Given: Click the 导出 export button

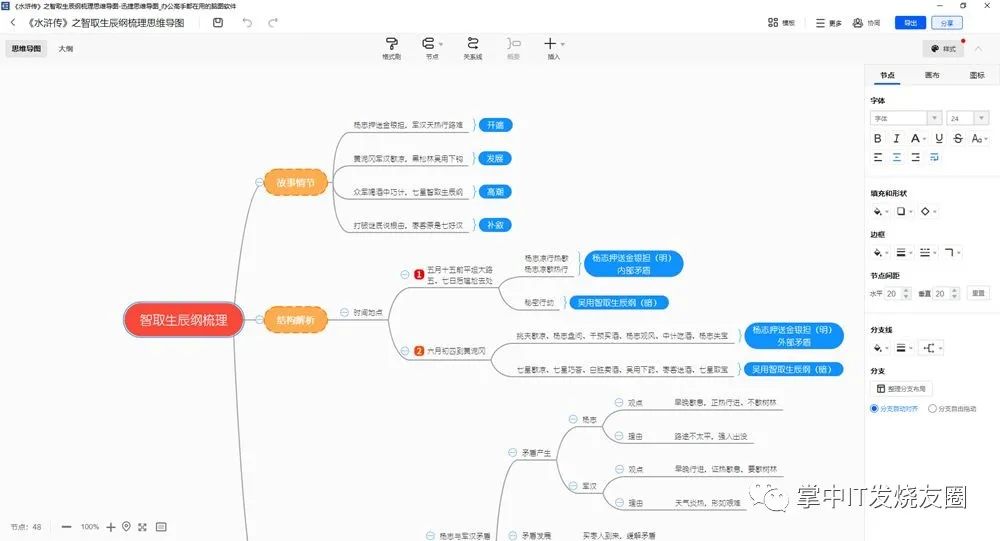Looking at the screenshot, I should (x=910, y=23).
